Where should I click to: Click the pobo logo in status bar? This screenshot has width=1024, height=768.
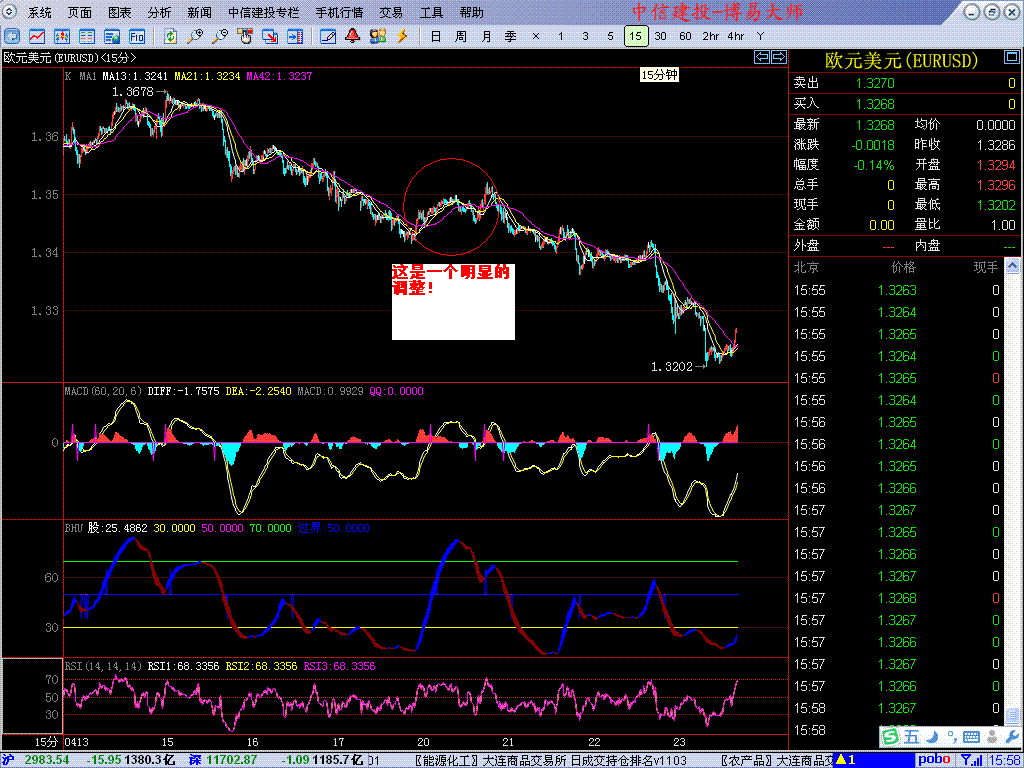(935, 760)
